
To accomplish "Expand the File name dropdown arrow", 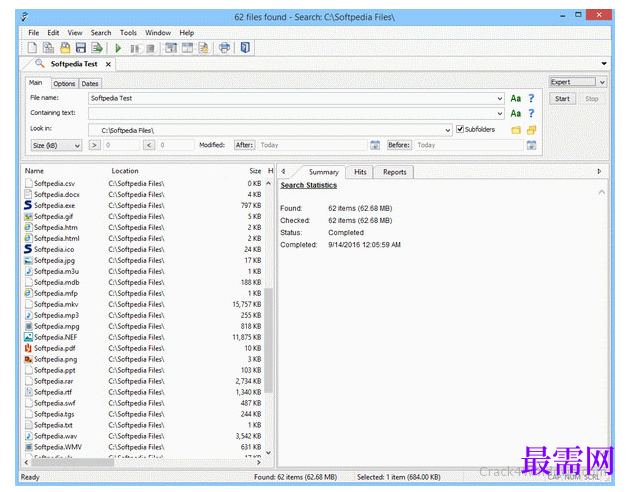I will 500,98.
